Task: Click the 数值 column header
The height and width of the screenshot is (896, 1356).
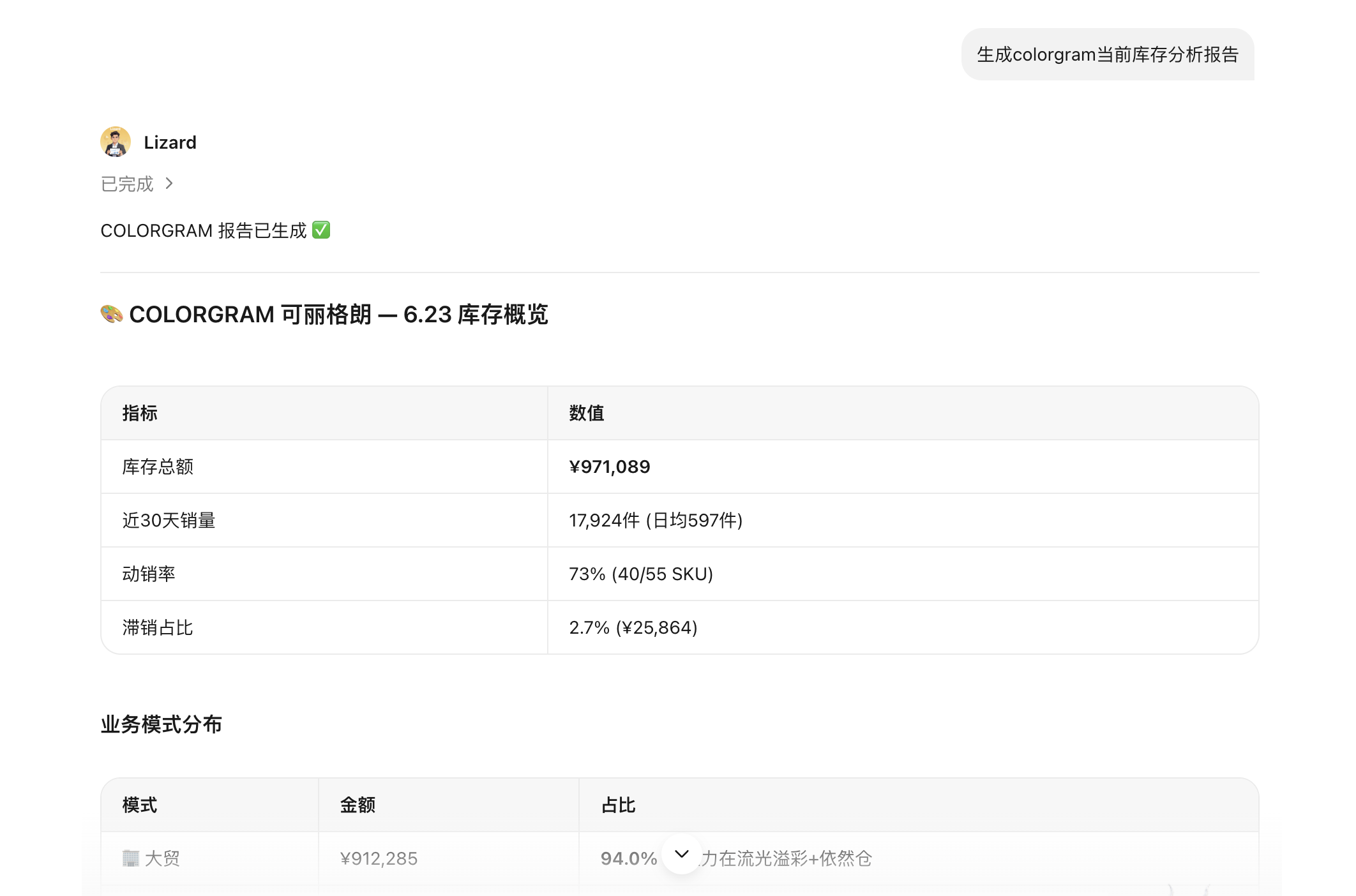Action: coord(587,413)
